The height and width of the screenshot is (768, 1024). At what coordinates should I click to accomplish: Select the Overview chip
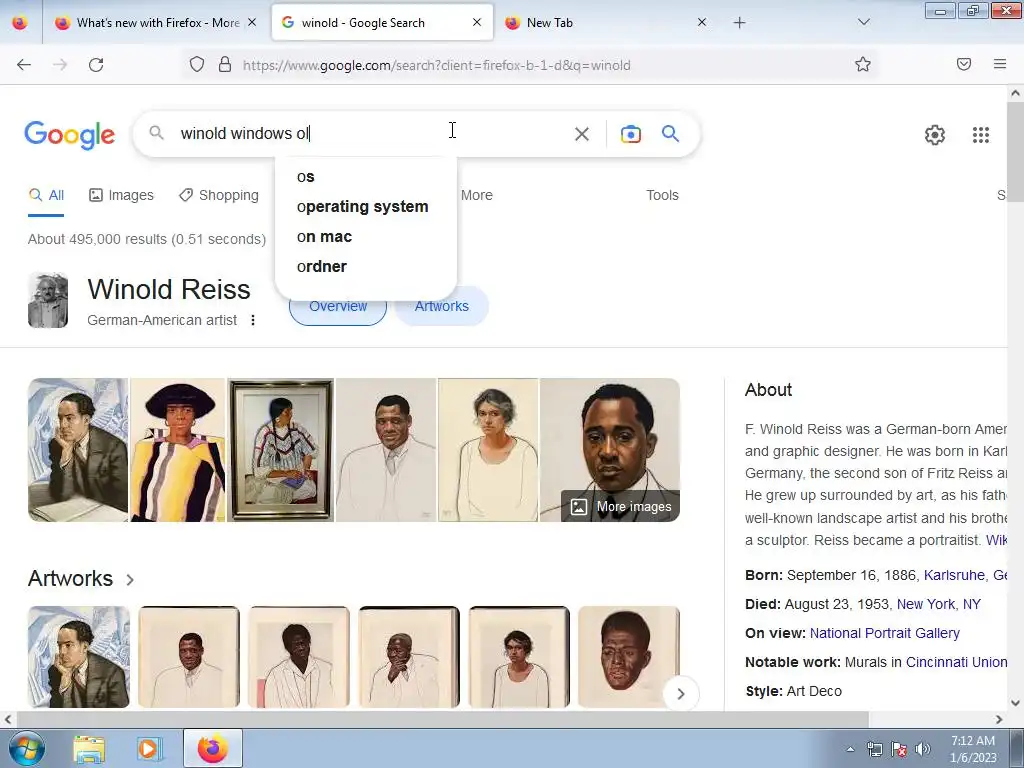(x=338, y=306)
